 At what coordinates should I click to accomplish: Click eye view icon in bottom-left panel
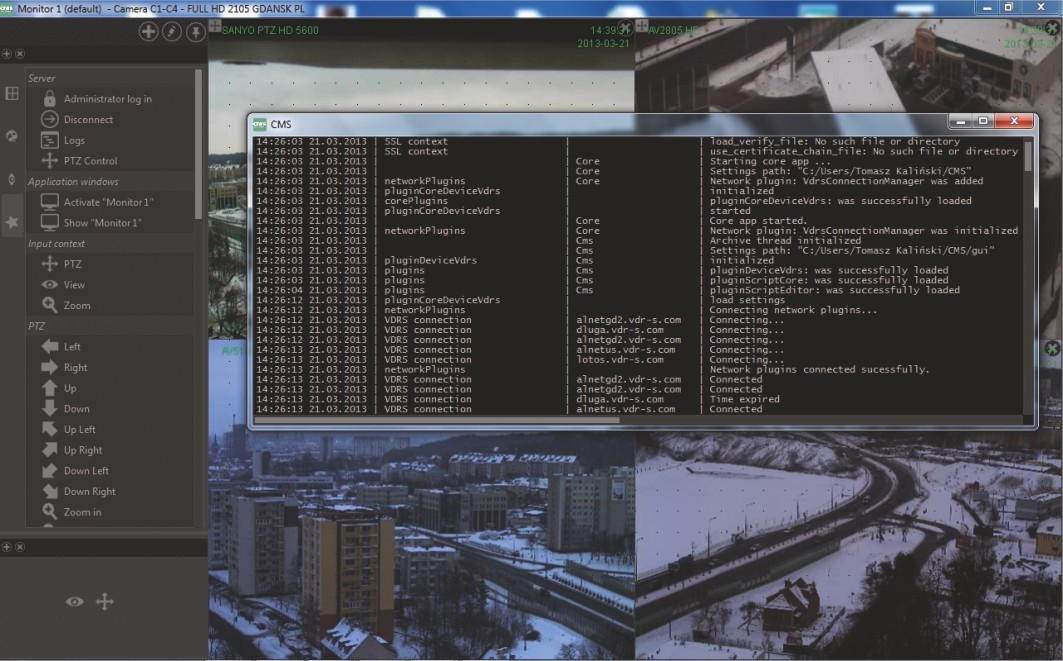pos(75,601)
